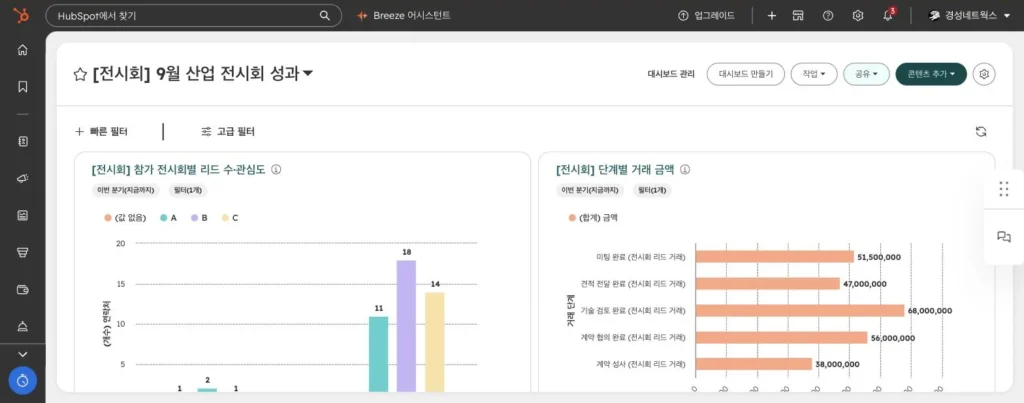Open report title 참가 전시회별 리드 수·관심도

pos(178,170)
